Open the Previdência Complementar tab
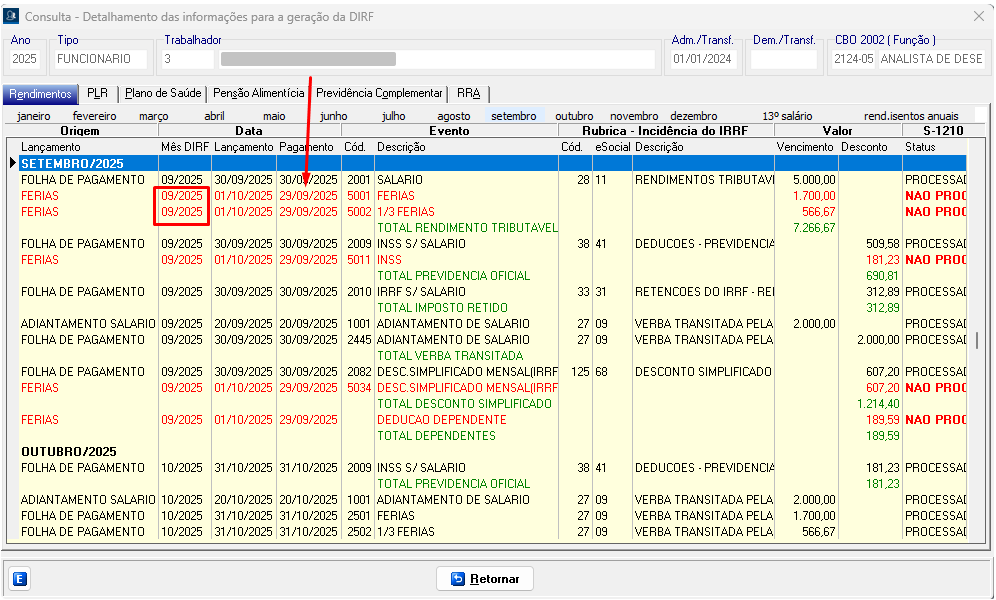This screenshot has width=996, height=600. click(x=378, y=94)
